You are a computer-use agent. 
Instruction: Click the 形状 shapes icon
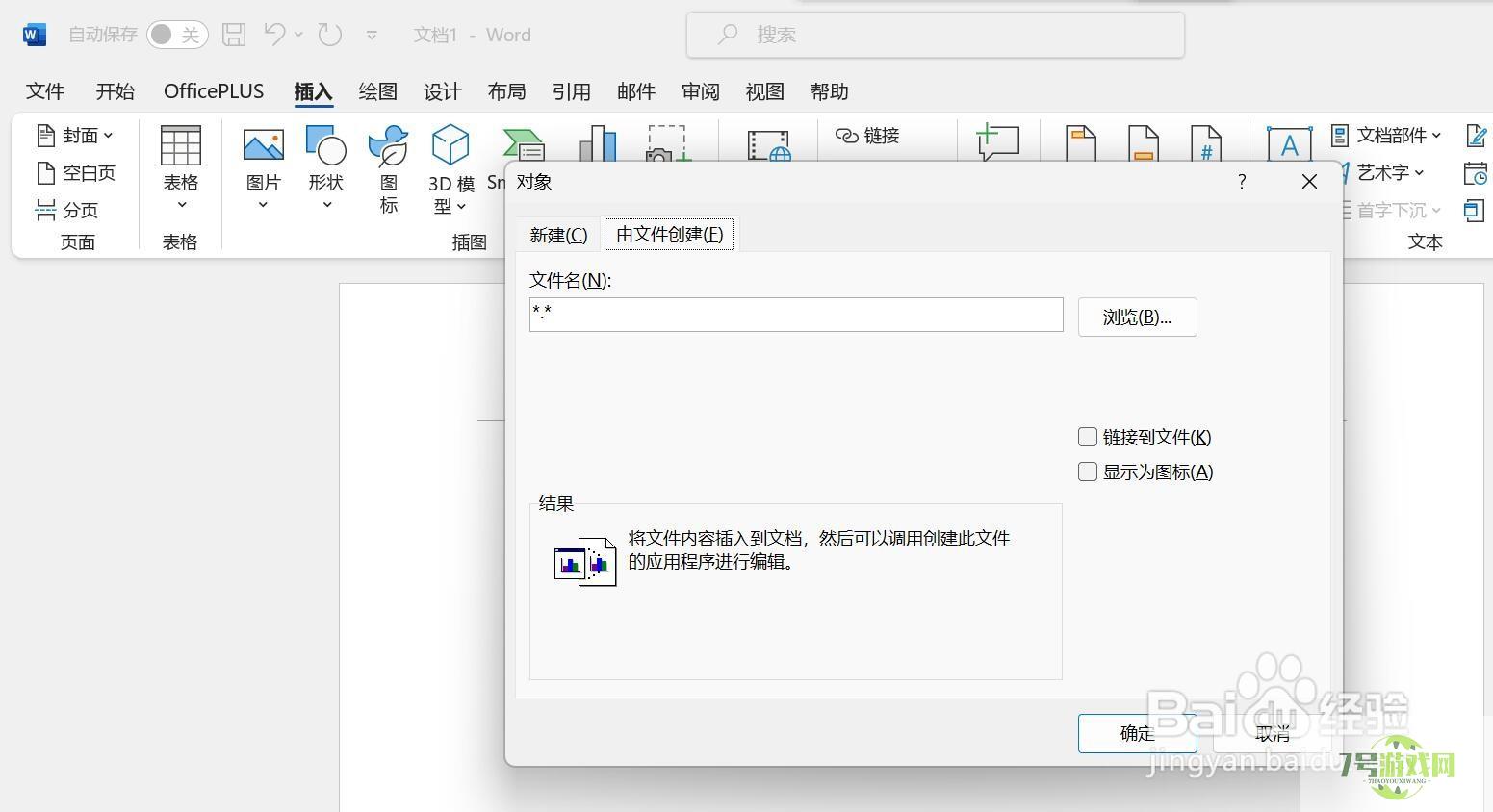(325, 145)
